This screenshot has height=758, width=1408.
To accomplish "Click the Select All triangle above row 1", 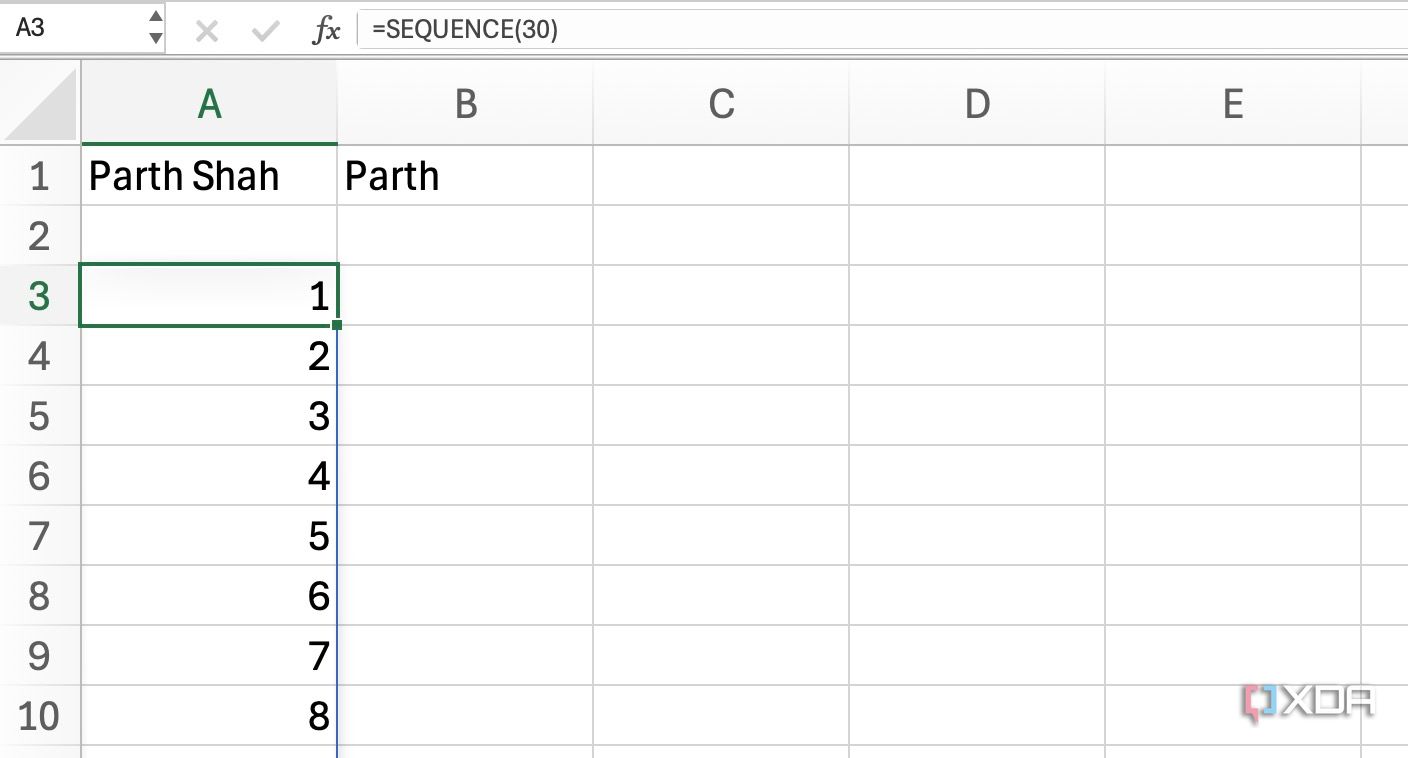I will coord(40,102).
